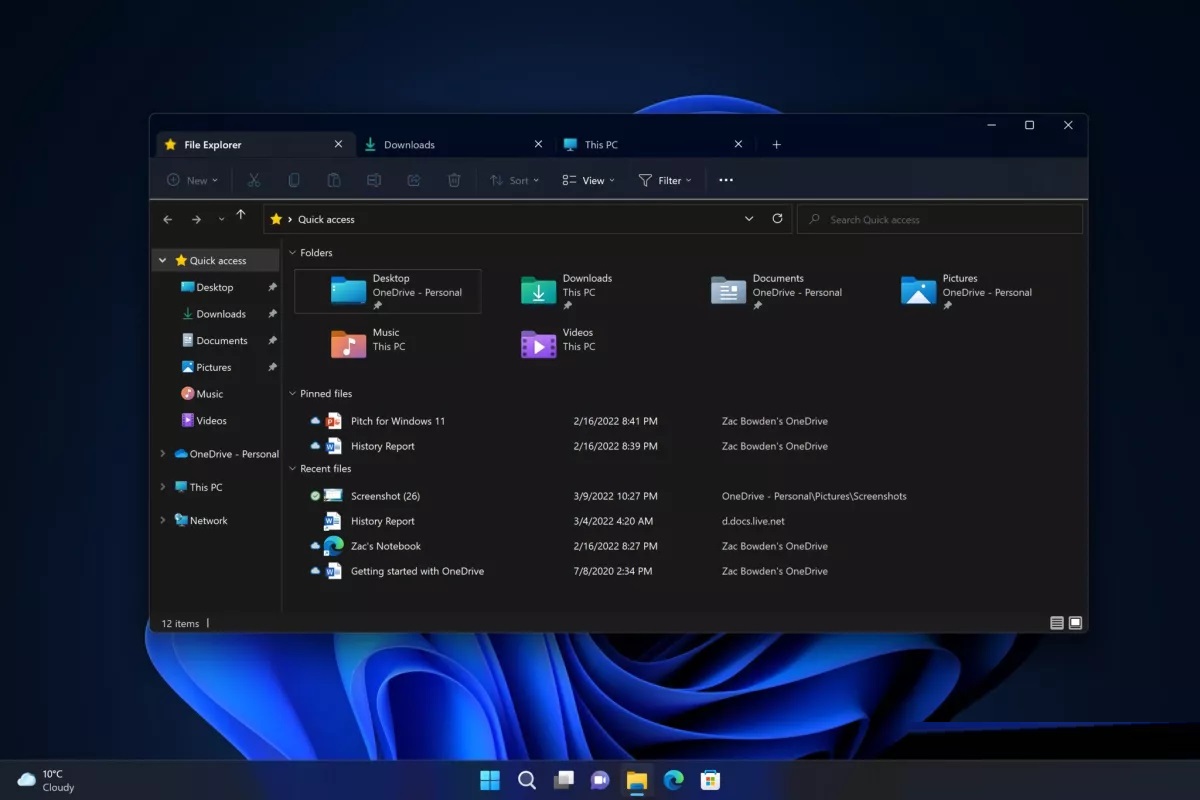This screenshot has width=1200, height=800.
Task: Add a new tab with plus
Action: [x=776, y=145]
